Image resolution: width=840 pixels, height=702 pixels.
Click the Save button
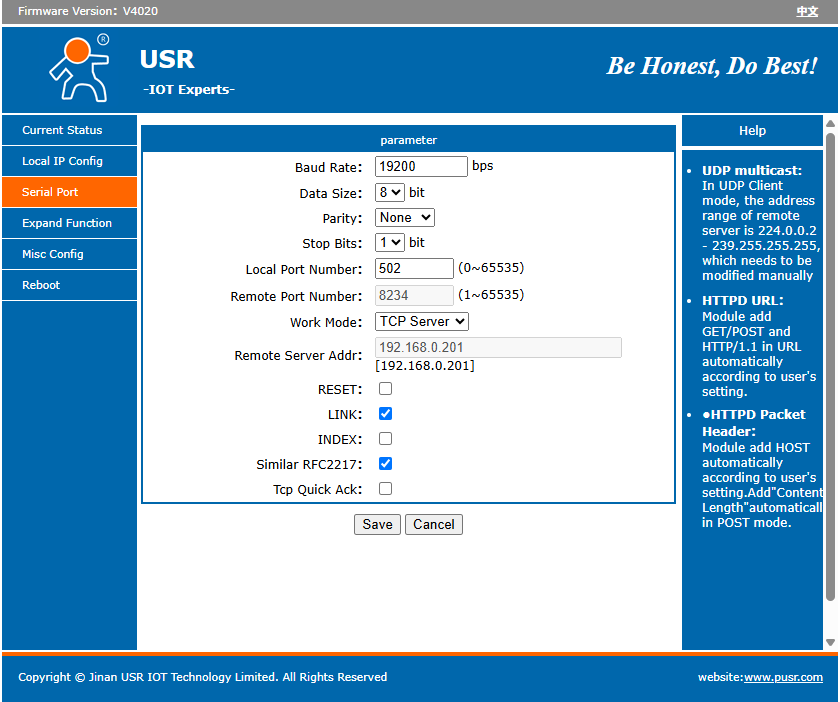coord(377,525)
